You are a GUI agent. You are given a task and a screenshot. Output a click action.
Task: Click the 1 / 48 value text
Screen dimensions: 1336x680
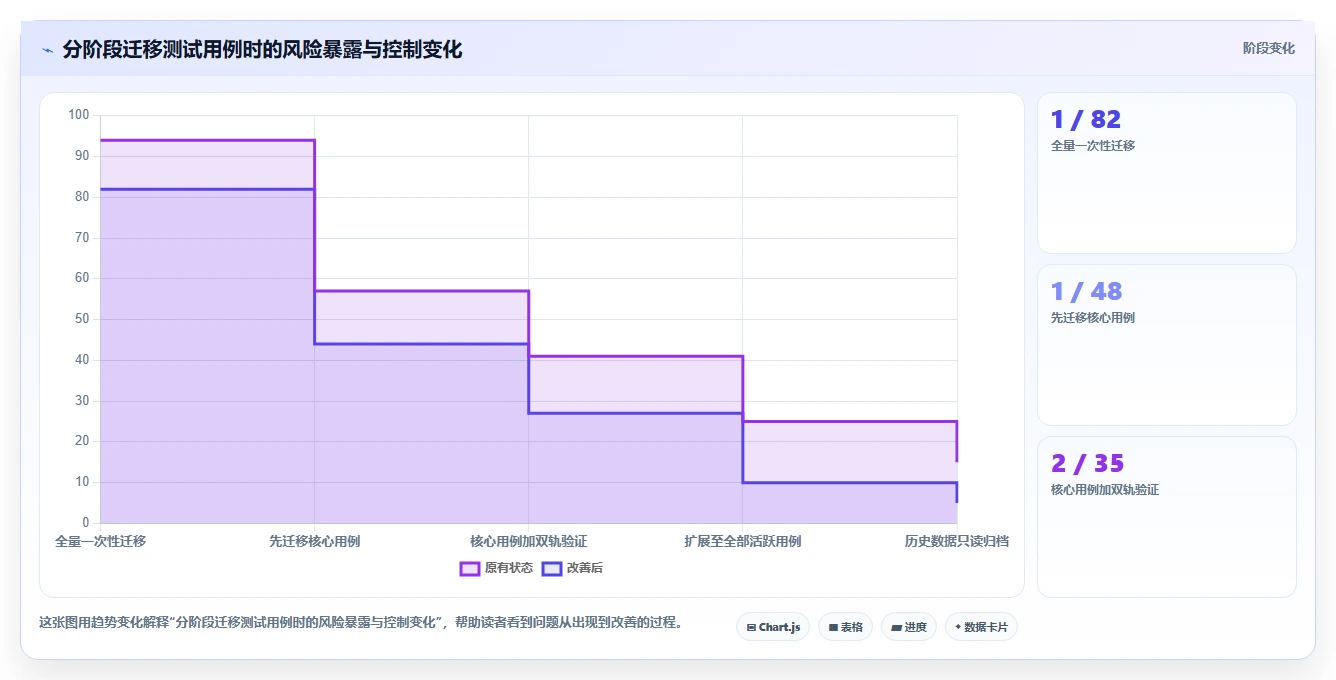(1086, 292)
